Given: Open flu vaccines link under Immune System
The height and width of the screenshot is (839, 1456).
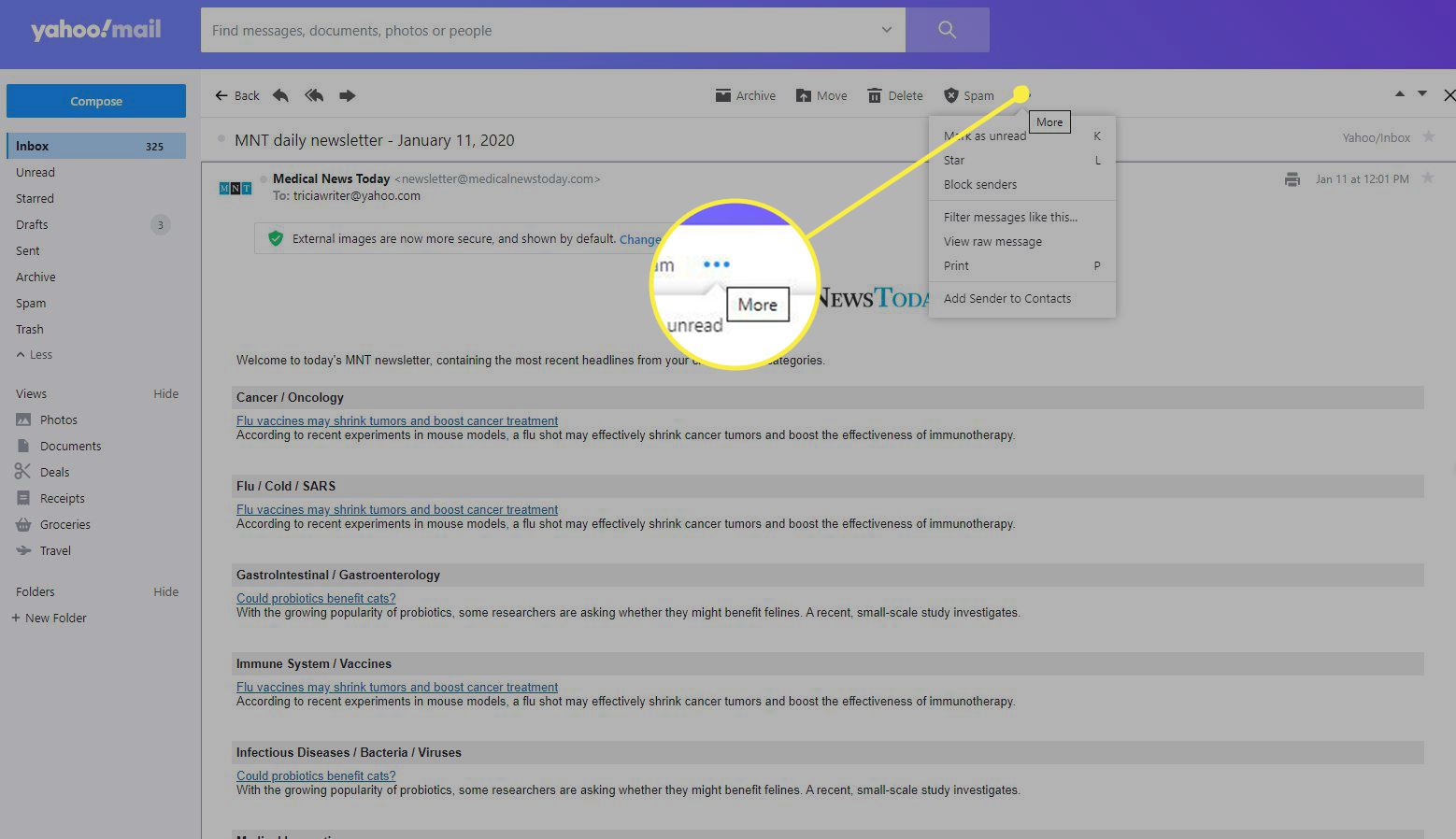Looking at the screenshot, I should point(397,687).
